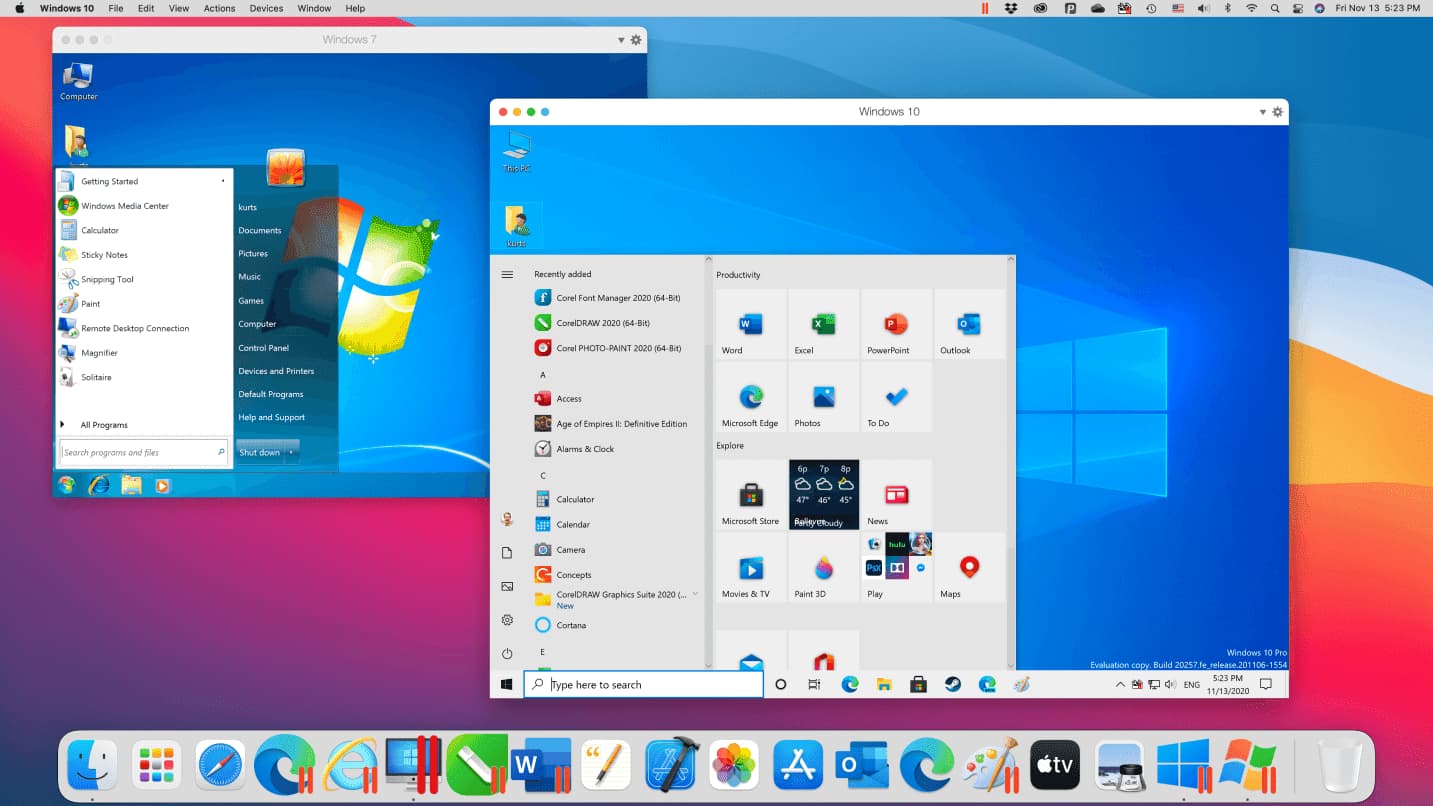
Task: Open Task View on Windows 10 taskbar
Action: [814, 684]
